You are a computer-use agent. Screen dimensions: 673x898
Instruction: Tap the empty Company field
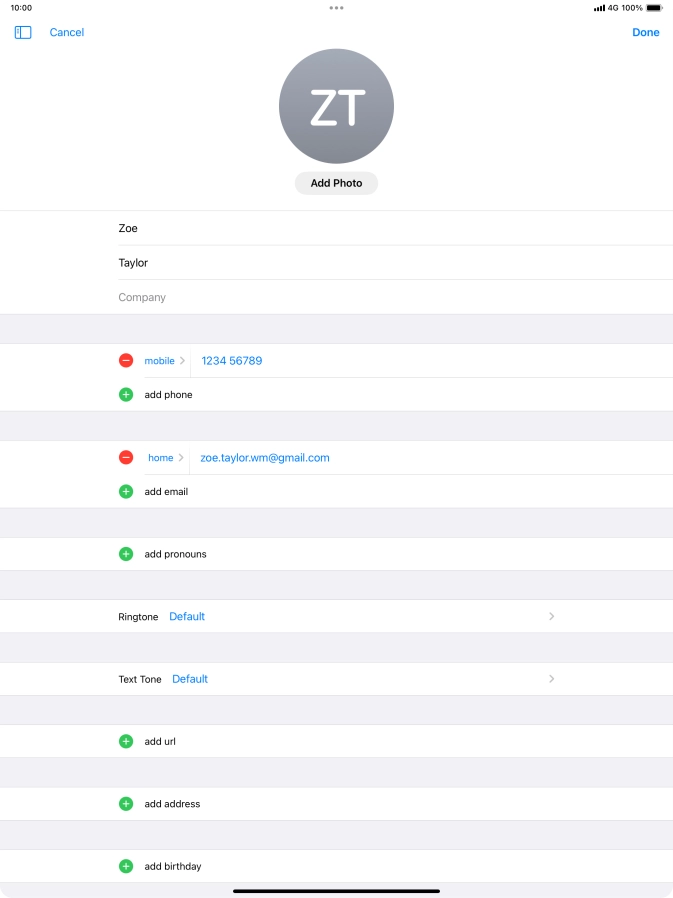coord(390,298)
